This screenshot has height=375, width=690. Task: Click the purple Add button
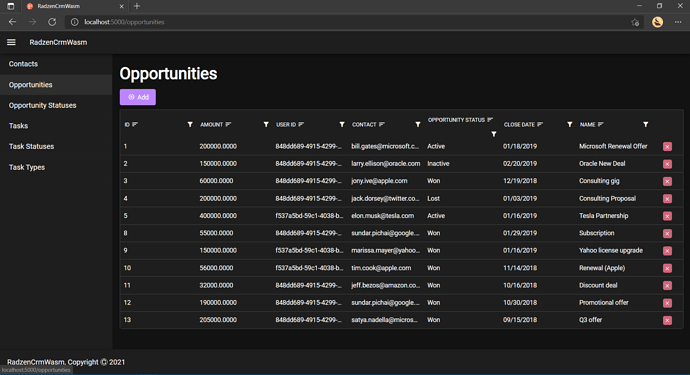[x=138, y=97]
